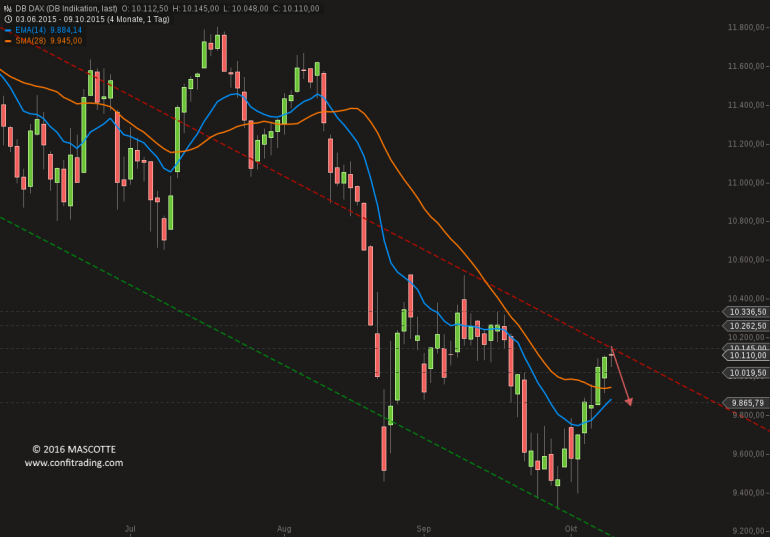Click the open value O: 10.112,50

pos(145,8)
